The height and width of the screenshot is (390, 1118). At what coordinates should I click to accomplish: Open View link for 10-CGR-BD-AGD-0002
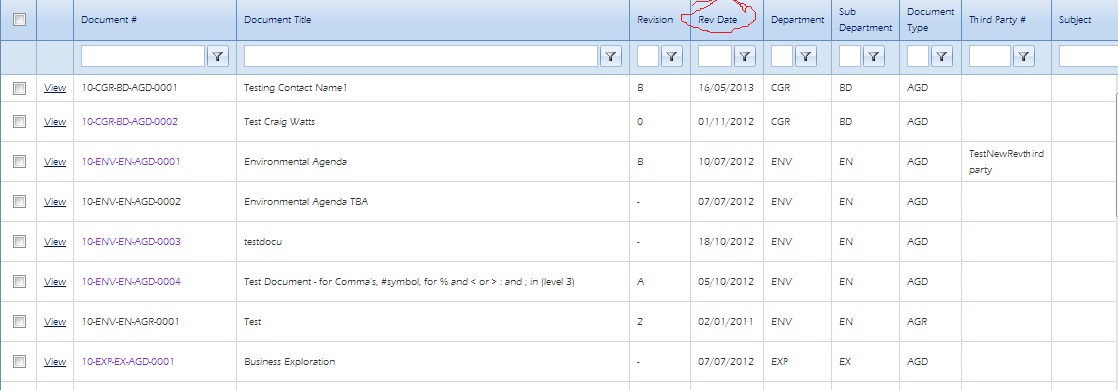click(x=55, y=122)
